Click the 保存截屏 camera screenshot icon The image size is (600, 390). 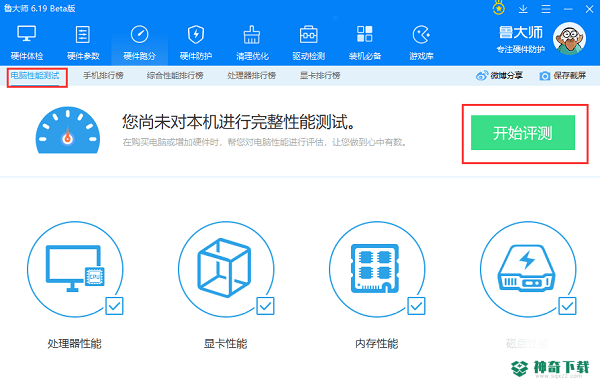coord(545,76)
